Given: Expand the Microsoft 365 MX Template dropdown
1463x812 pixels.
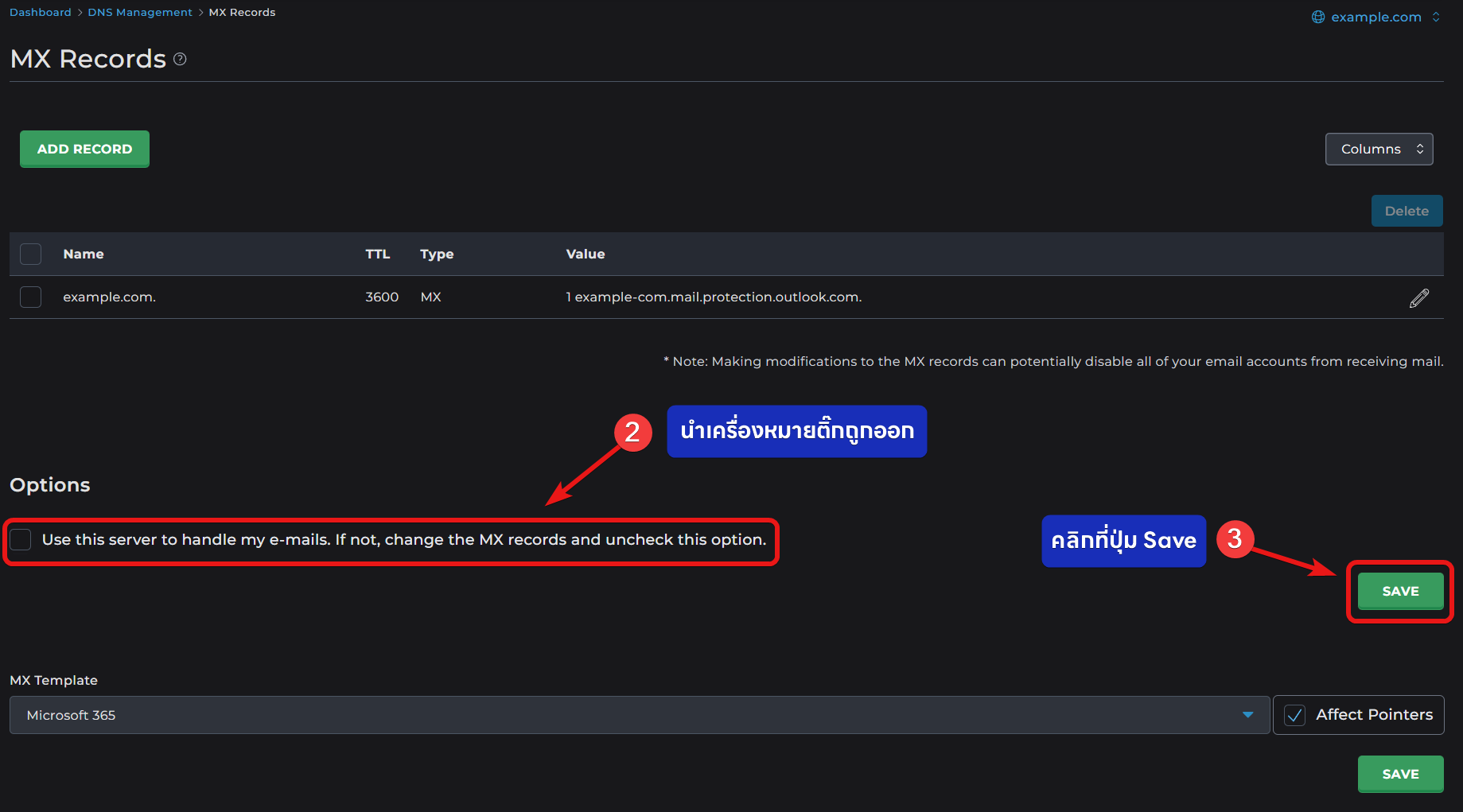Looking at the screenshot, I should [x=639, y=715].
